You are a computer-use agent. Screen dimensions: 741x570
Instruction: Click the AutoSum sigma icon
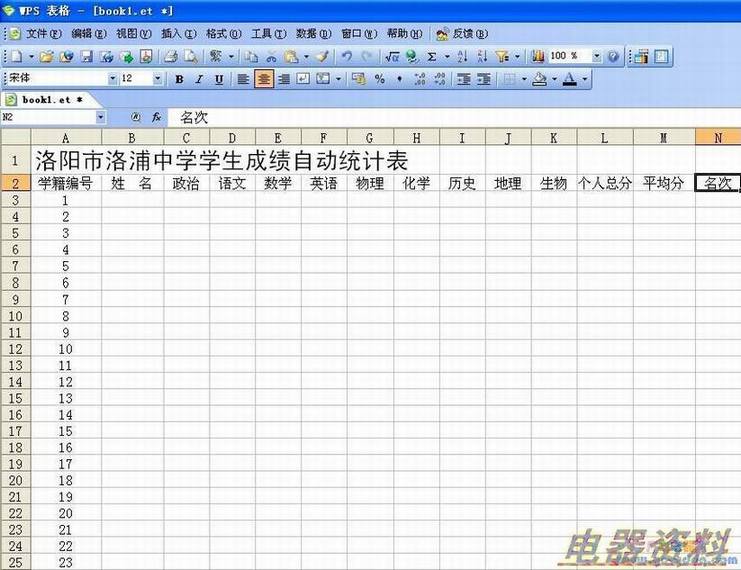[x=432, y=57]
